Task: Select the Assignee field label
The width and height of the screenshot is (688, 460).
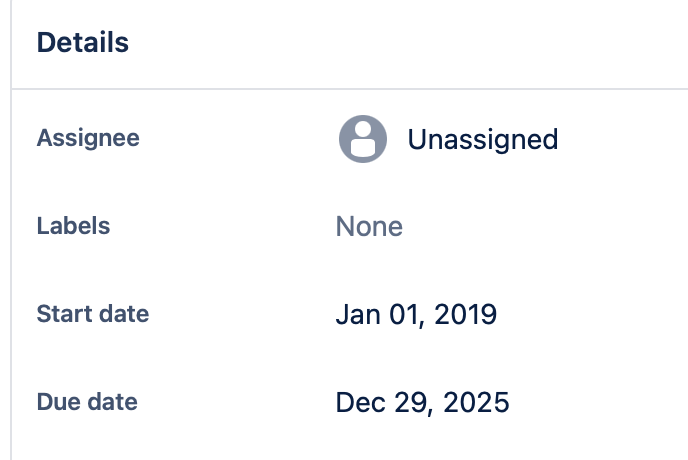Action: [x=88, y=139]
